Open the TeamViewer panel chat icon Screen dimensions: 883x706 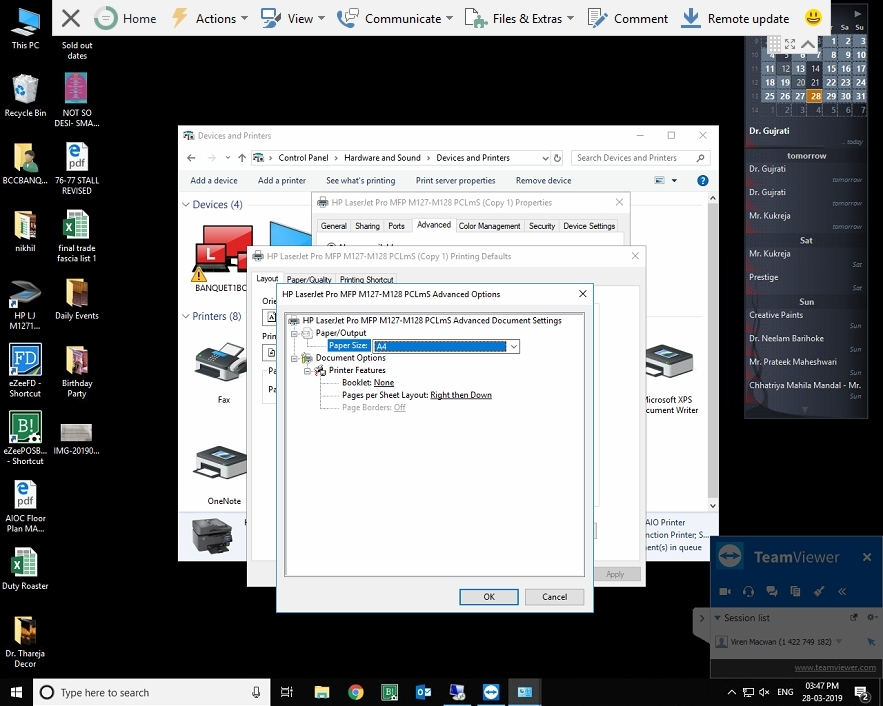pos(771,591)
